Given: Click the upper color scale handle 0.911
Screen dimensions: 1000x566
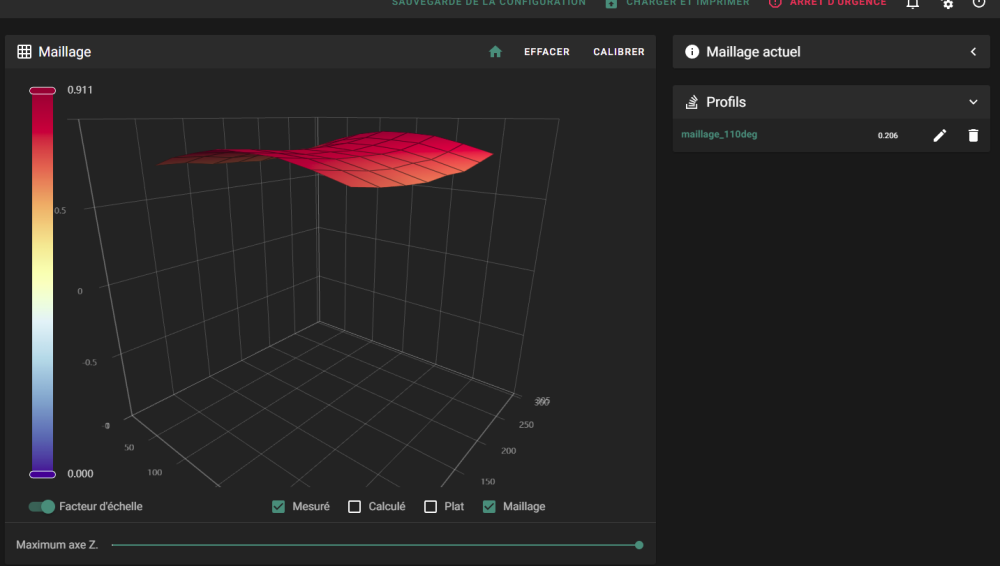Looking at the screenshot, I should pos(43,91).
